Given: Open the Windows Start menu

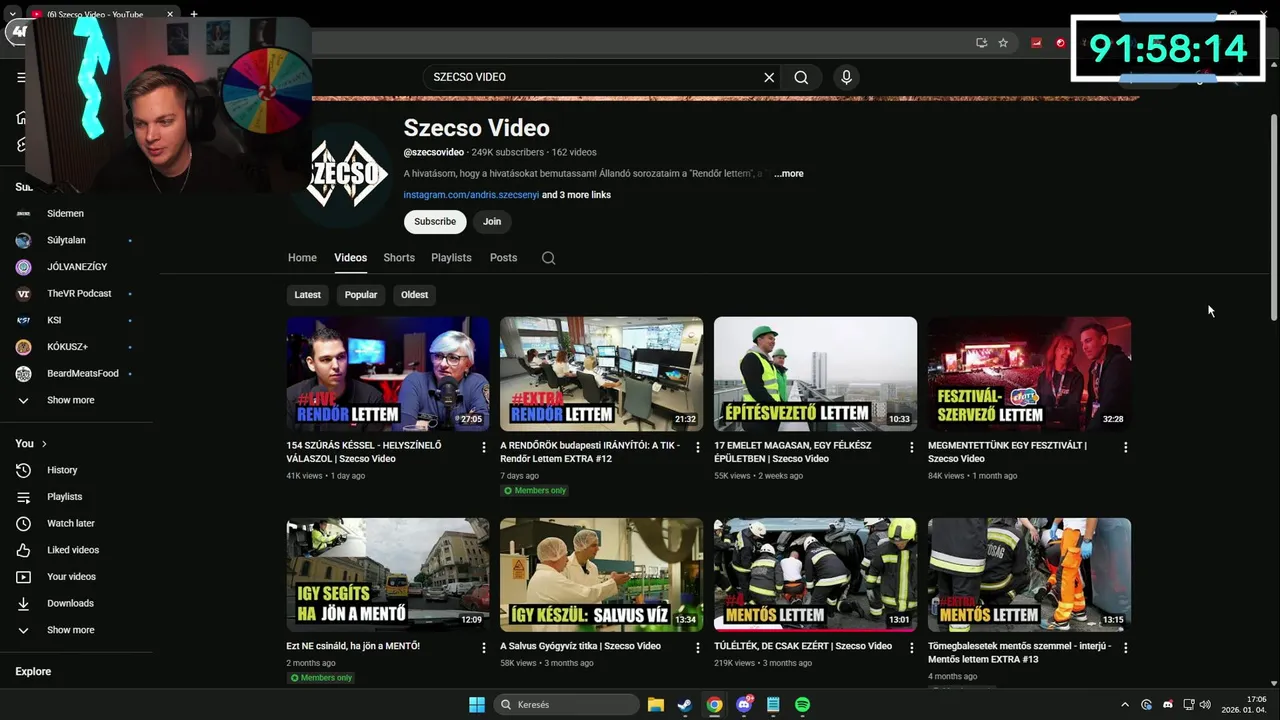Looking at the screenshot, I should [x=477, y=705].
